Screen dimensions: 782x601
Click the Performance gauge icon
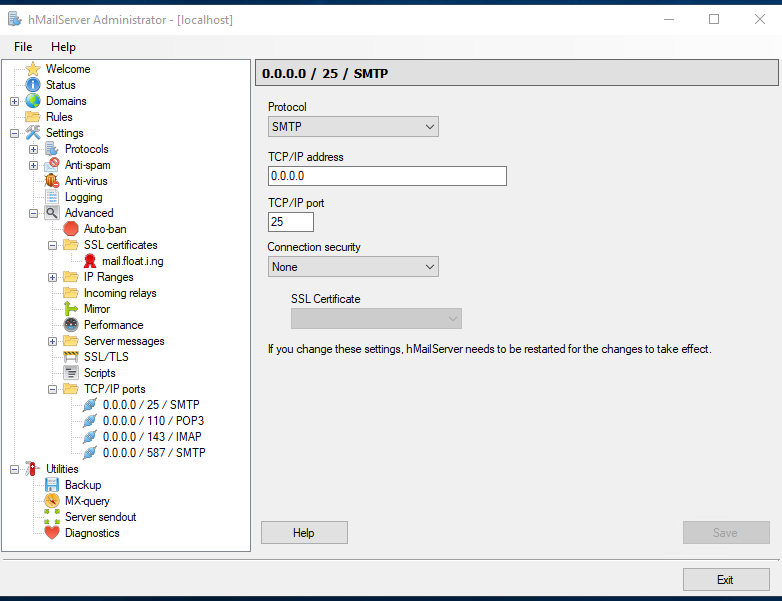coord(71,325)
